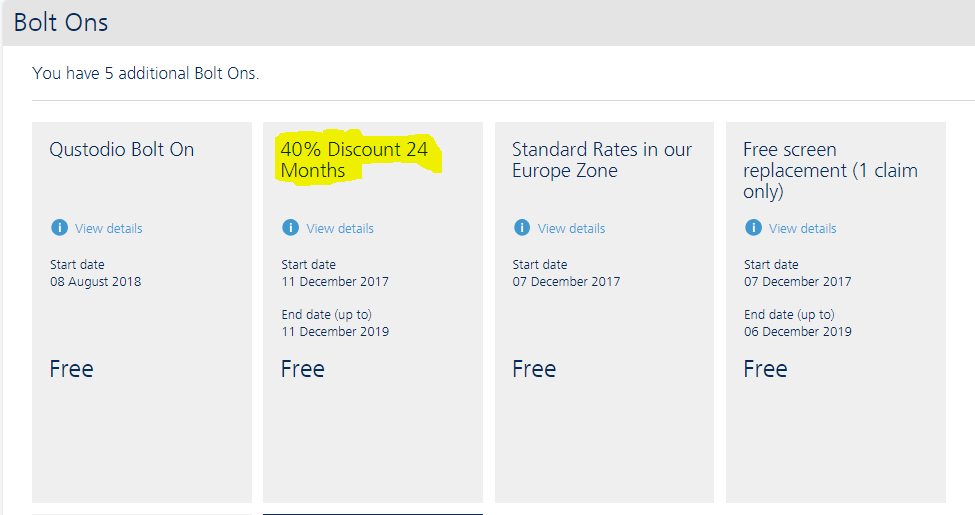
Task: Click the Free price in the 40% Discount card
Action: click(x=303, y=369)
